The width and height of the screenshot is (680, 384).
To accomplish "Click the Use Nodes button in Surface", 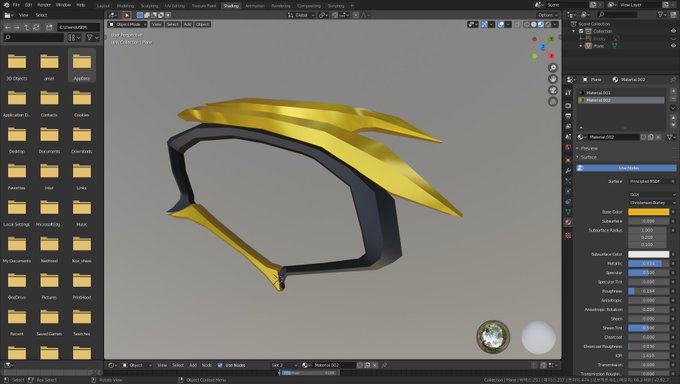I will pos(626,168).
